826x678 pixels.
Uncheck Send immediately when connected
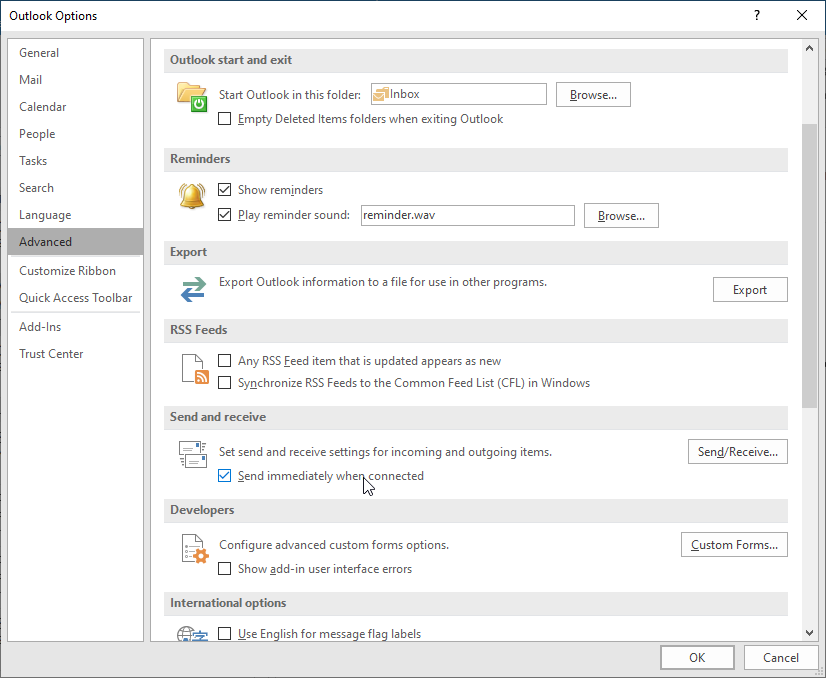tap(224, 476)
